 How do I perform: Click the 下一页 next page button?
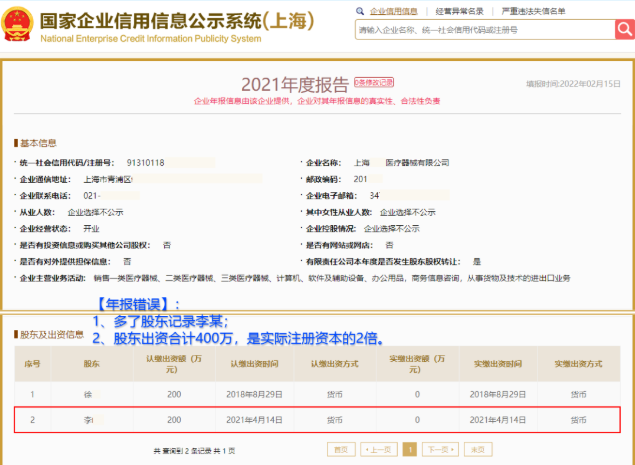coord(440,449)
